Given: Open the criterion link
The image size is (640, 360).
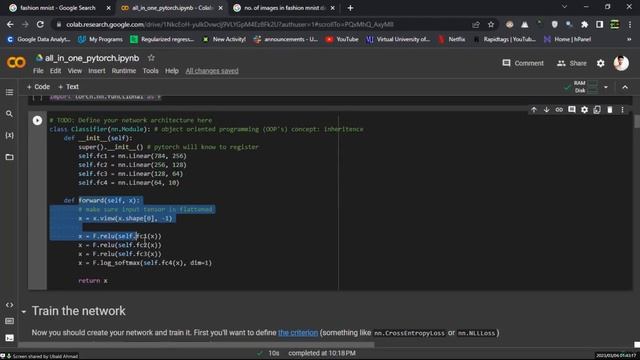Looking at the screenshot, I should coord(298,333).
